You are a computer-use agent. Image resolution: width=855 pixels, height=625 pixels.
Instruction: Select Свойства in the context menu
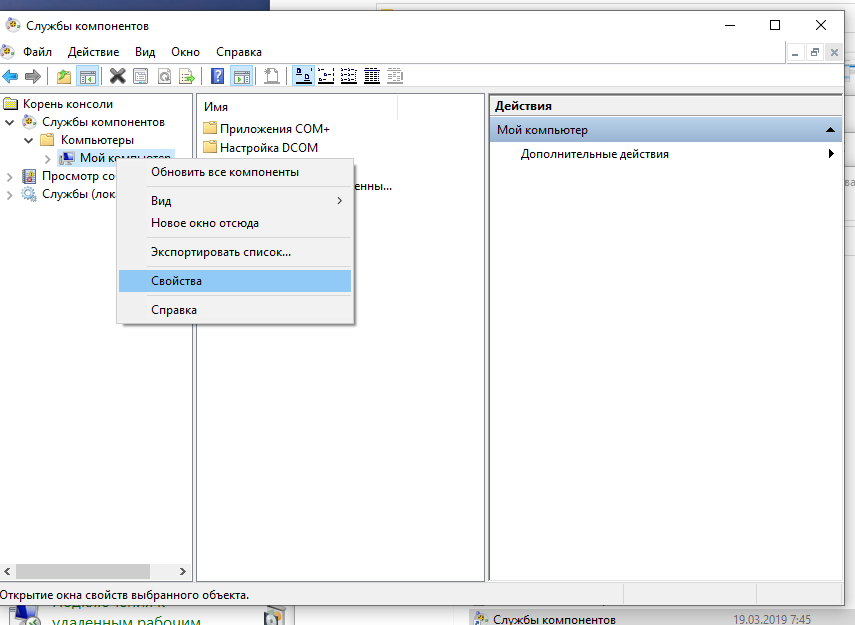pos(176,281)
